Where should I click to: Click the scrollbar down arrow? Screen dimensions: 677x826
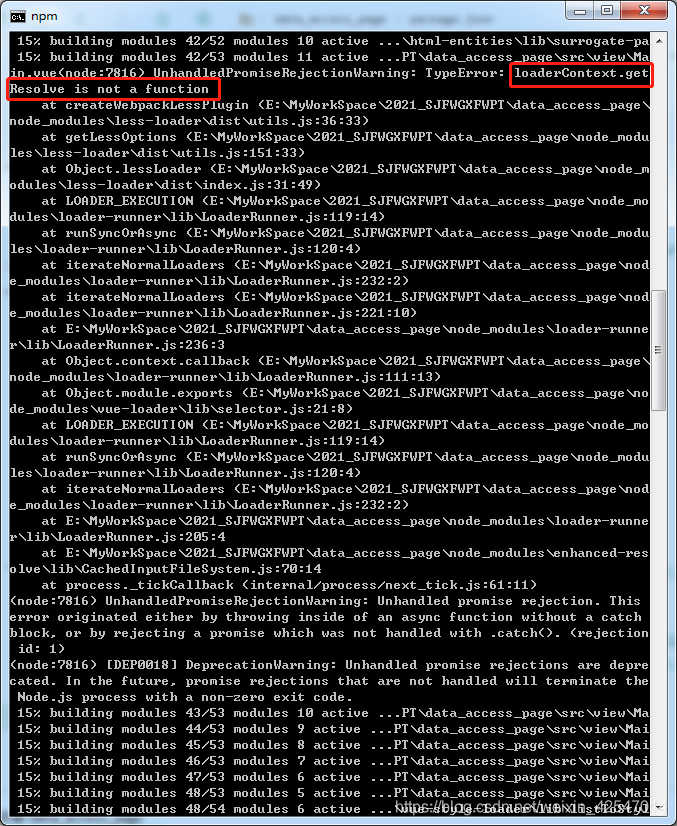coord(659,807)
